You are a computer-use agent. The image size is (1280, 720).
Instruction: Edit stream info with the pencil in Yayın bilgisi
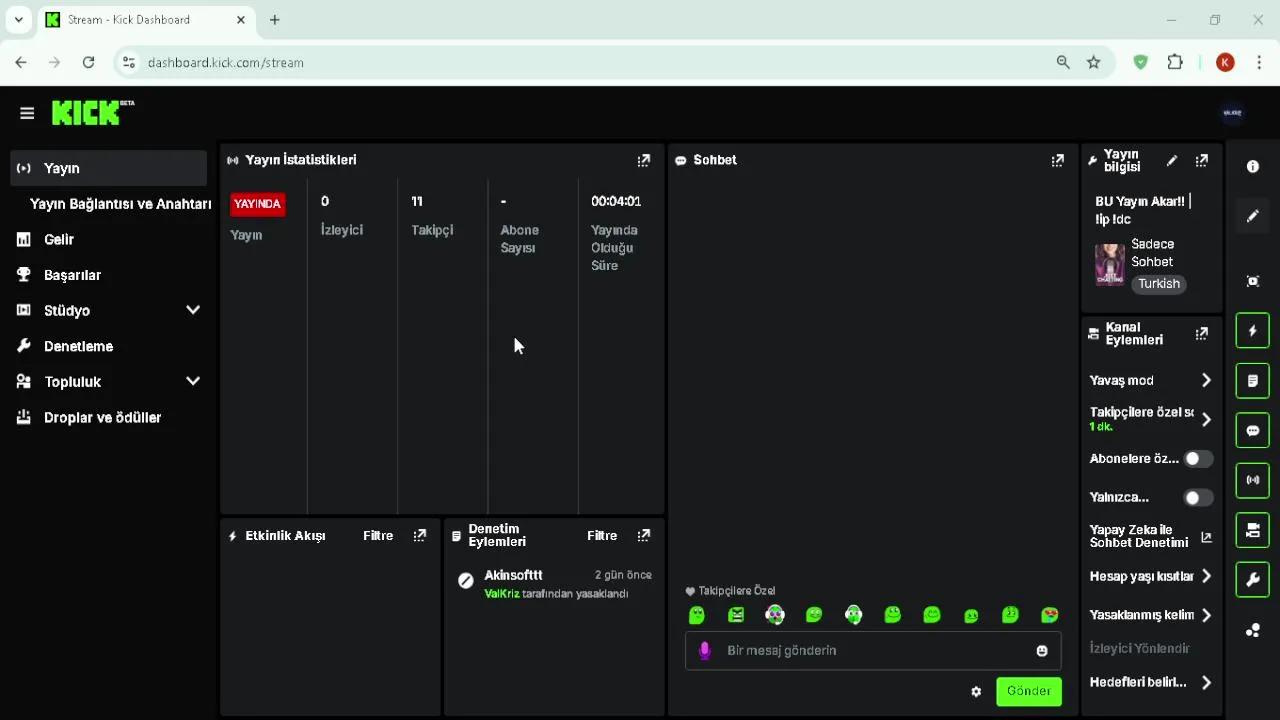(1172, 160)
